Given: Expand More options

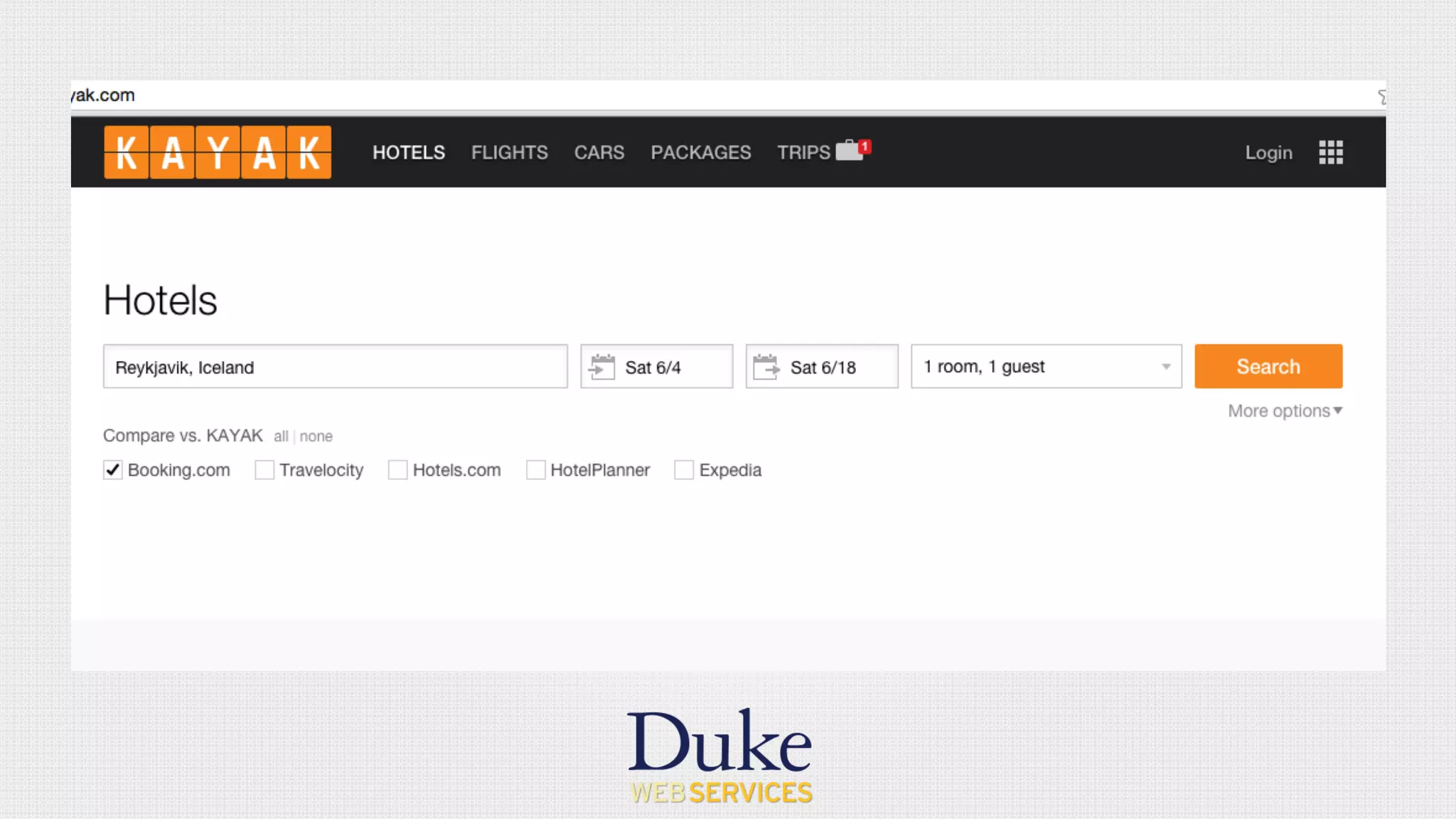Looking at the screenshot, I should tap(1284, 411).
